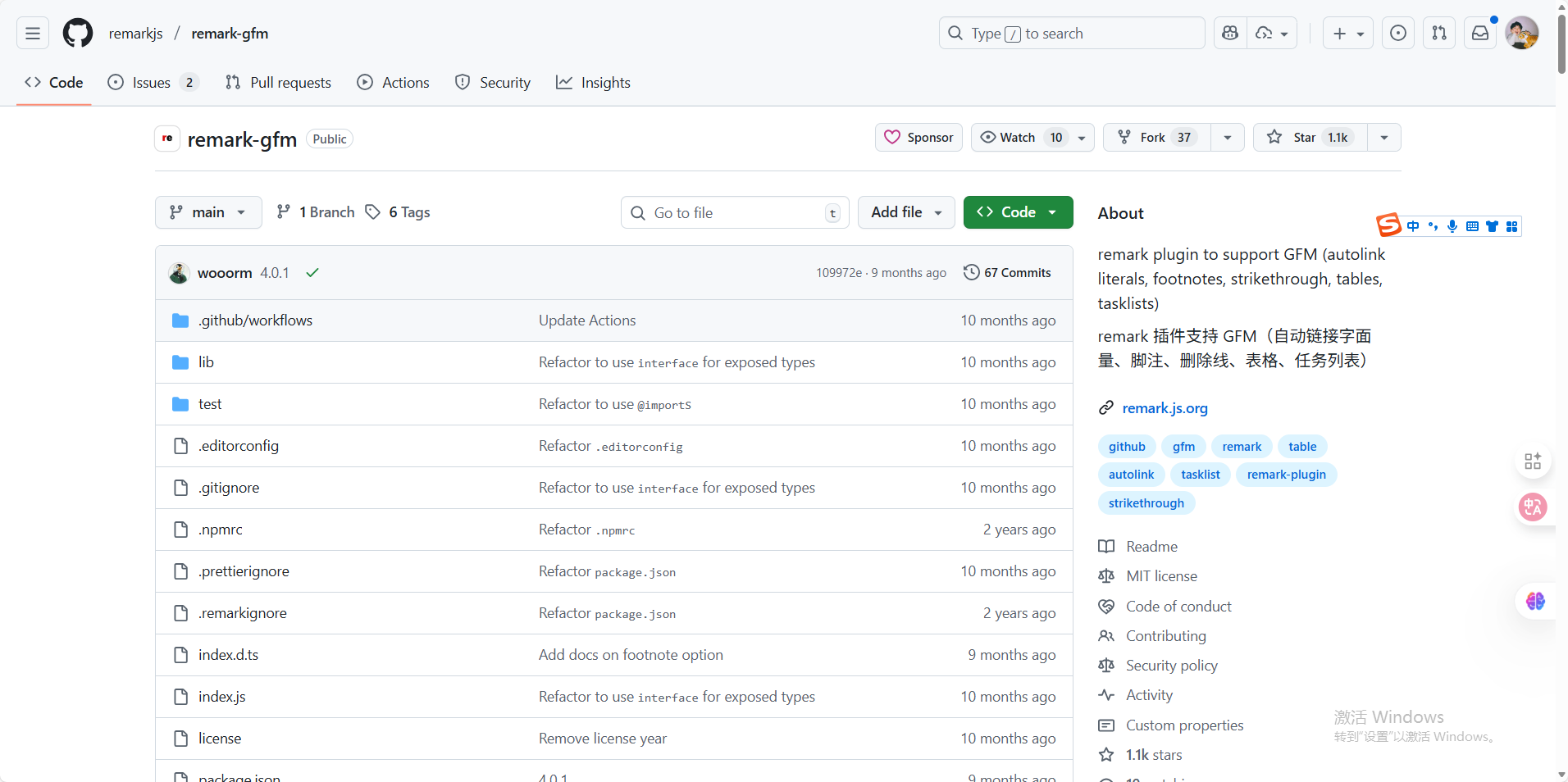The height and width of the screenshot is (782, 1568).
Task: Open the MIT license link
Action: (x=1161, y=576)
